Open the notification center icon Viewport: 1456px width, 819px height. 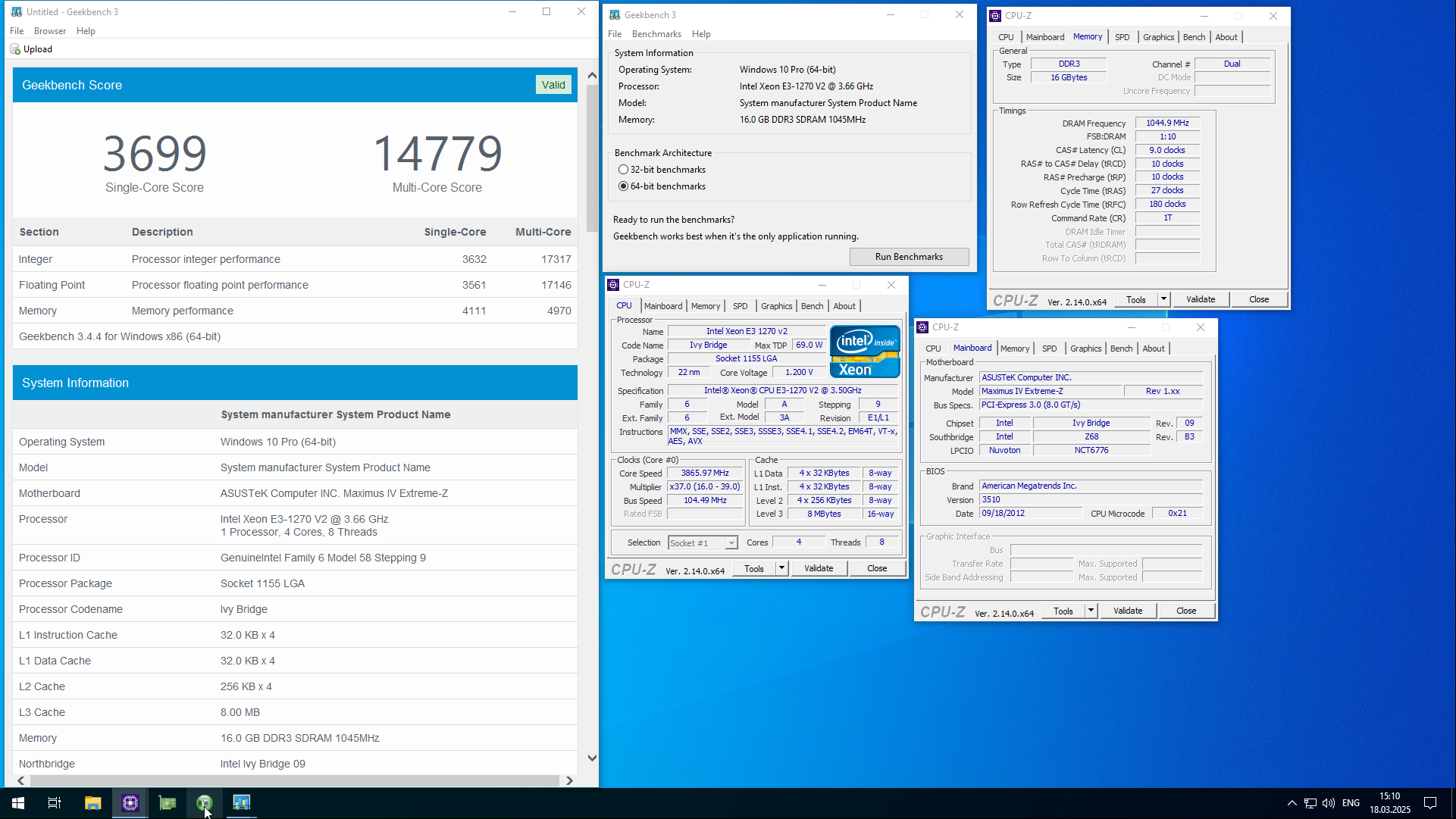(x=1430, y=803)
